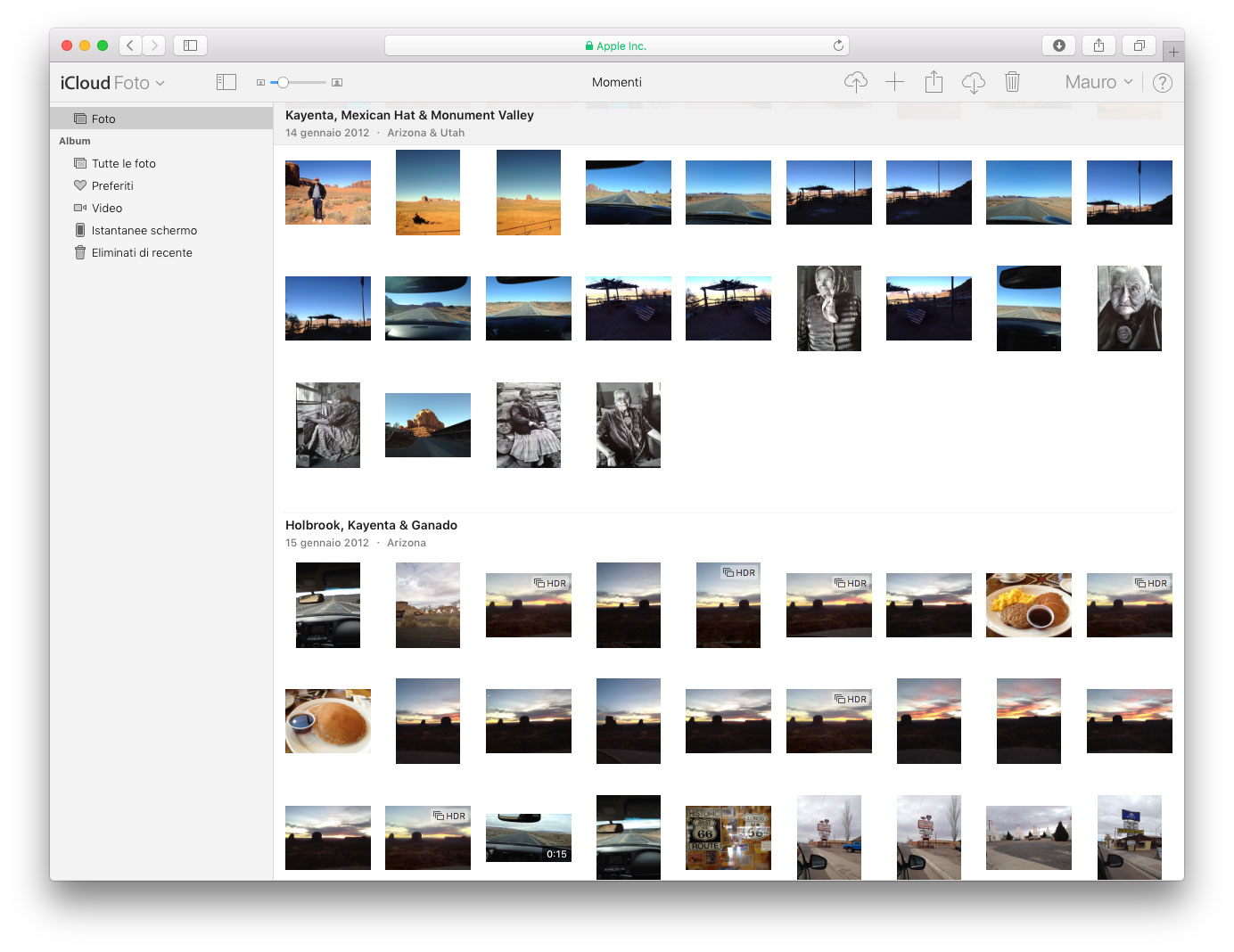Screen dimensions: 1234x952
Task: Click the upload to iCloud icon
Action: [x=855, y=82]
